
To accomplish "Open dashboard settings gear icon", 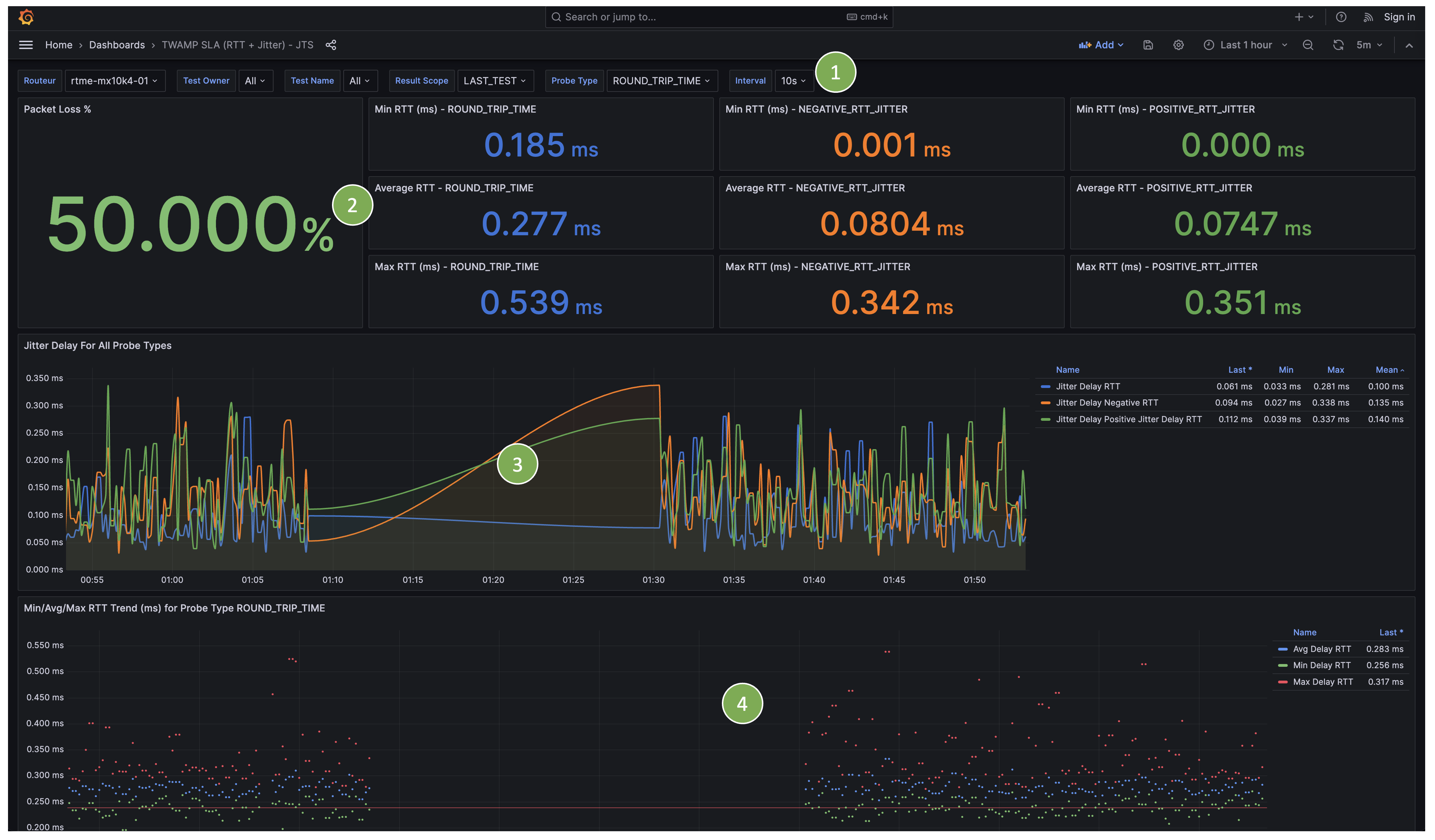I will coord(1178,45).
